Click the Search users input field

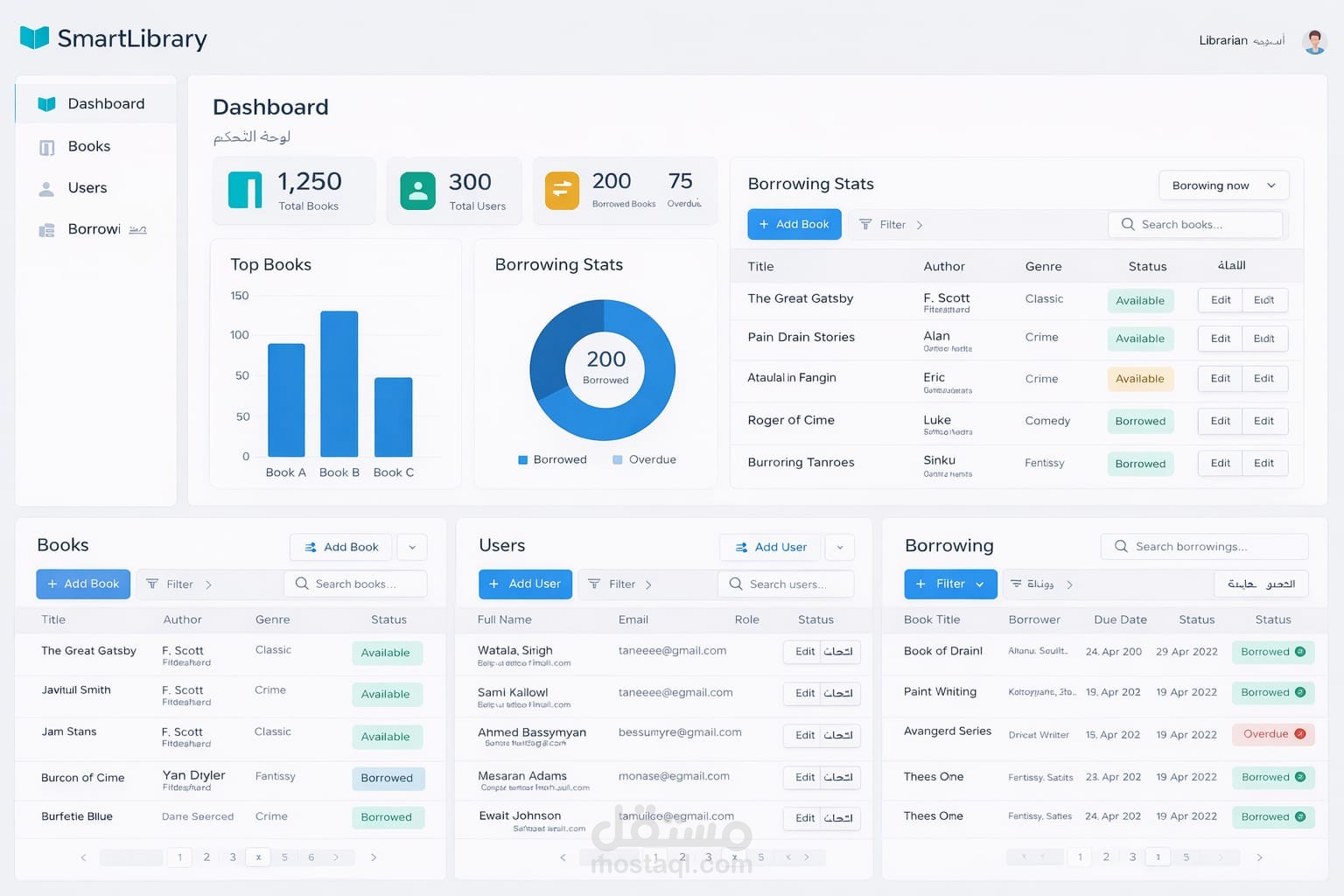tap(786, 584)
